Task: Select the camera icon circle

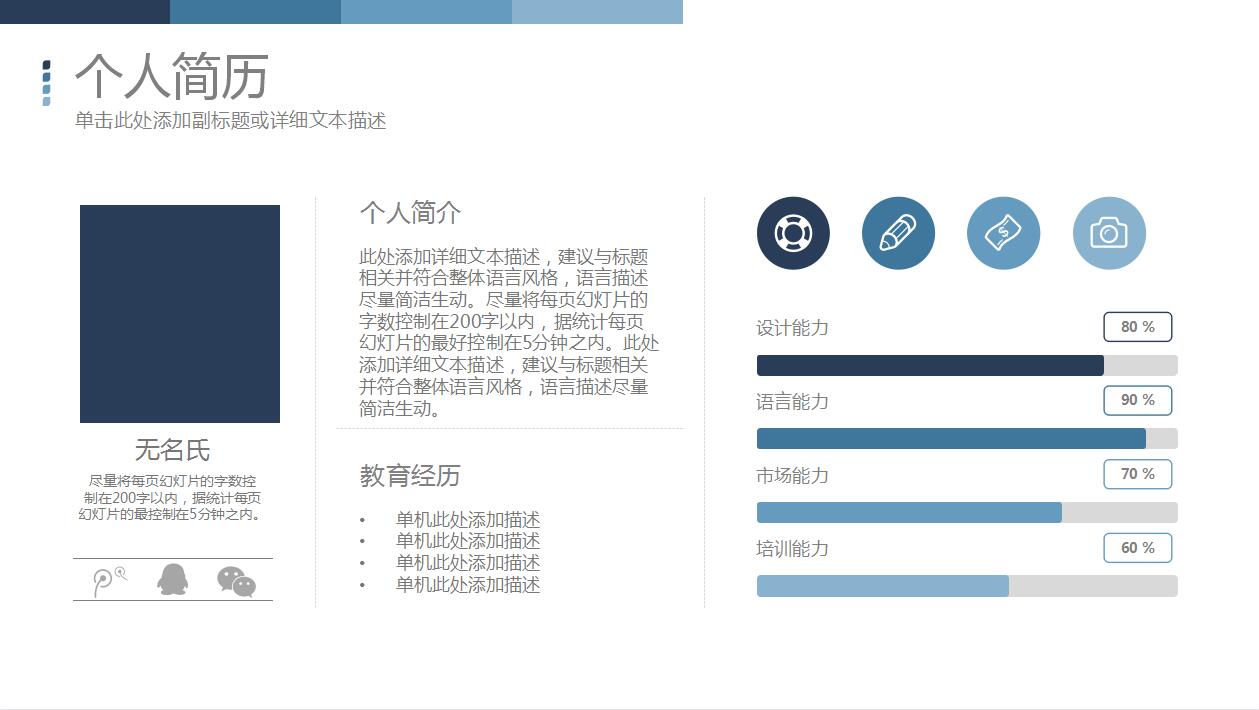Action: (1109, 233)
